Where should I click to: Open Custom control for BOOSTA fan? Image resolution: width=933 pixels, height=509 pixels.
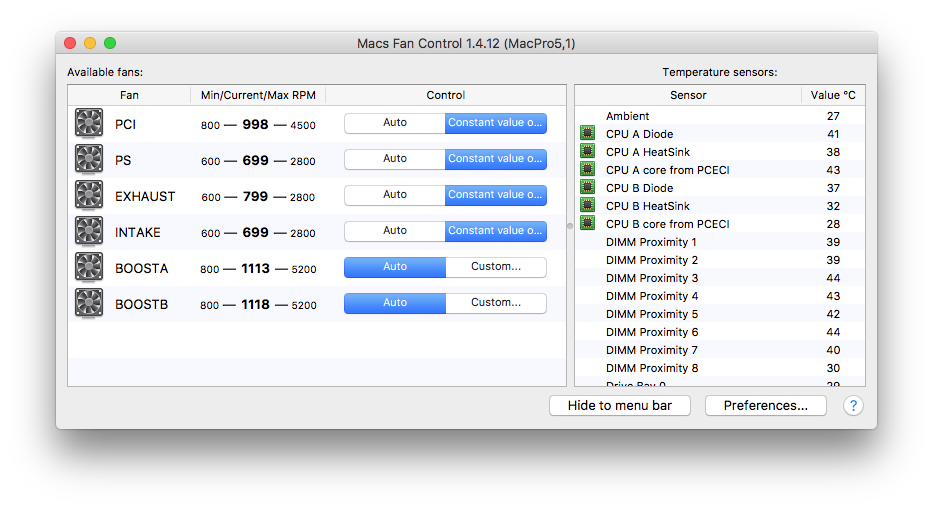coord(496,267)
